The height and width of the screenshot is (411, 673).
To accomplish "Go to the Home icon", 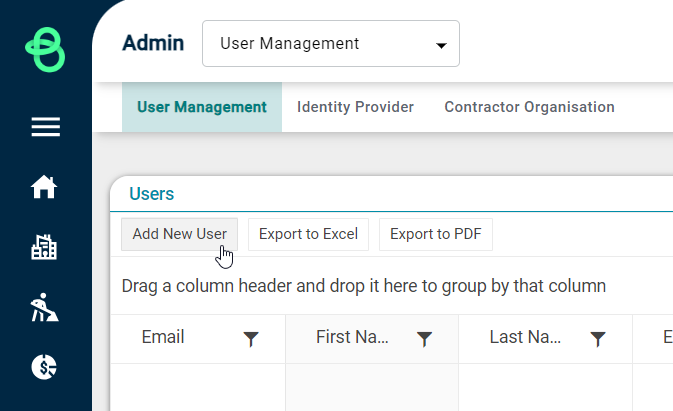I will (44, 187).
